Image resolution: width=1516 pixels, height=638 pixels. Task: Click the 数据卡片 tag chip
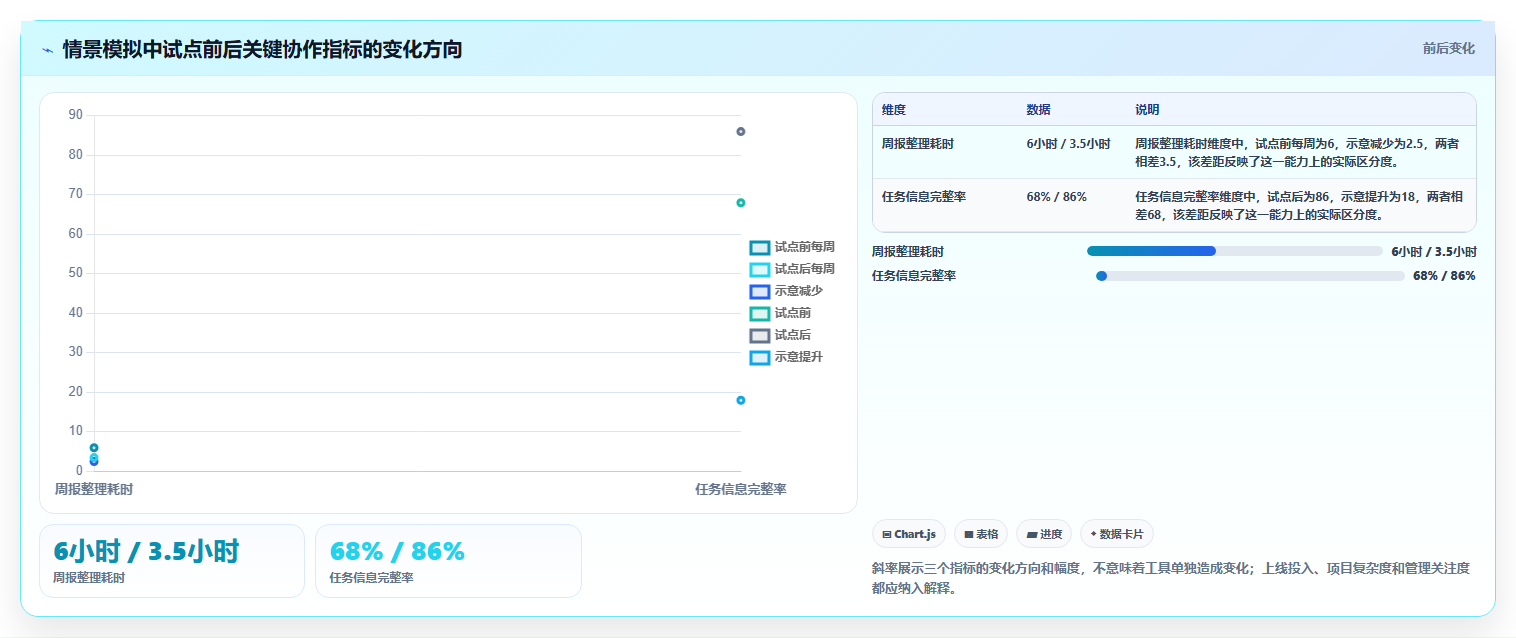(x=1117, y=534)
